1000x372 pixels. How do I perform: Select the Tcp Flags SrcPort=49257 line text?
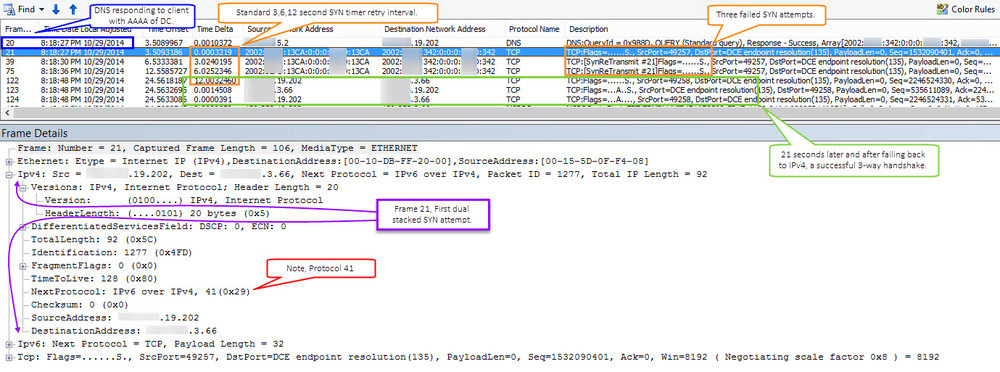point(478,357)
